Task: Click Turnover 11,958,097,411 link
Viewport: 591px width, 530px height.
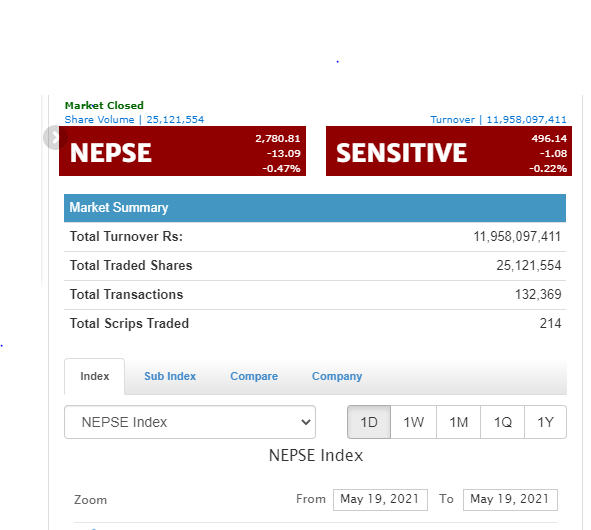Action: point(498,119)
